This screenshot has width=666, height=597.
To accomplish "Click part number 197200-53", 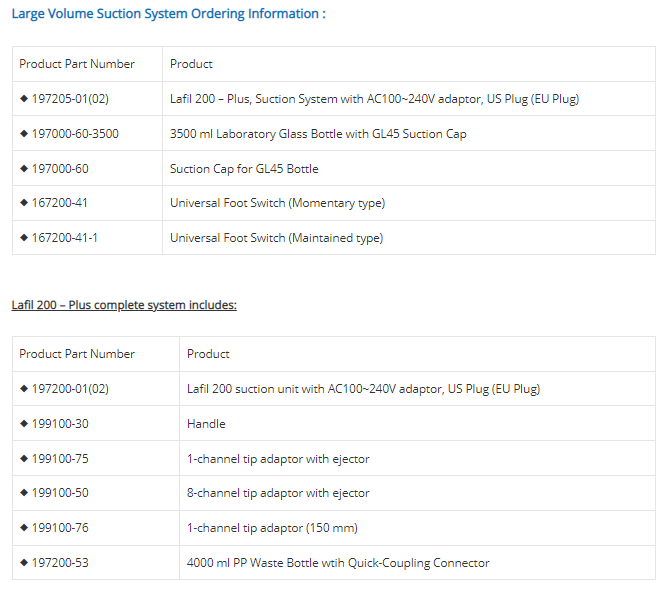I will pyautogui.click(x=60, y=563).
